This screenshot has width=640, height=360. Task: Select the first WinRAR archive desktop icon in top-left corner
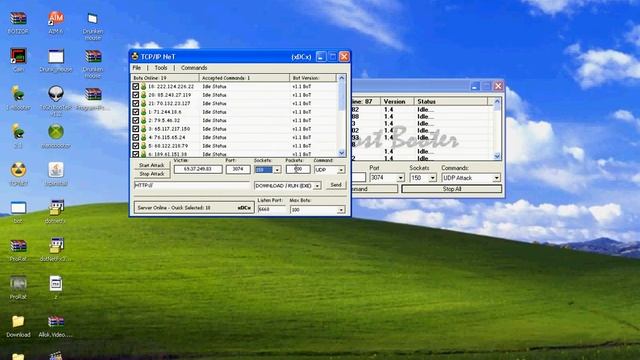point(18,18)
